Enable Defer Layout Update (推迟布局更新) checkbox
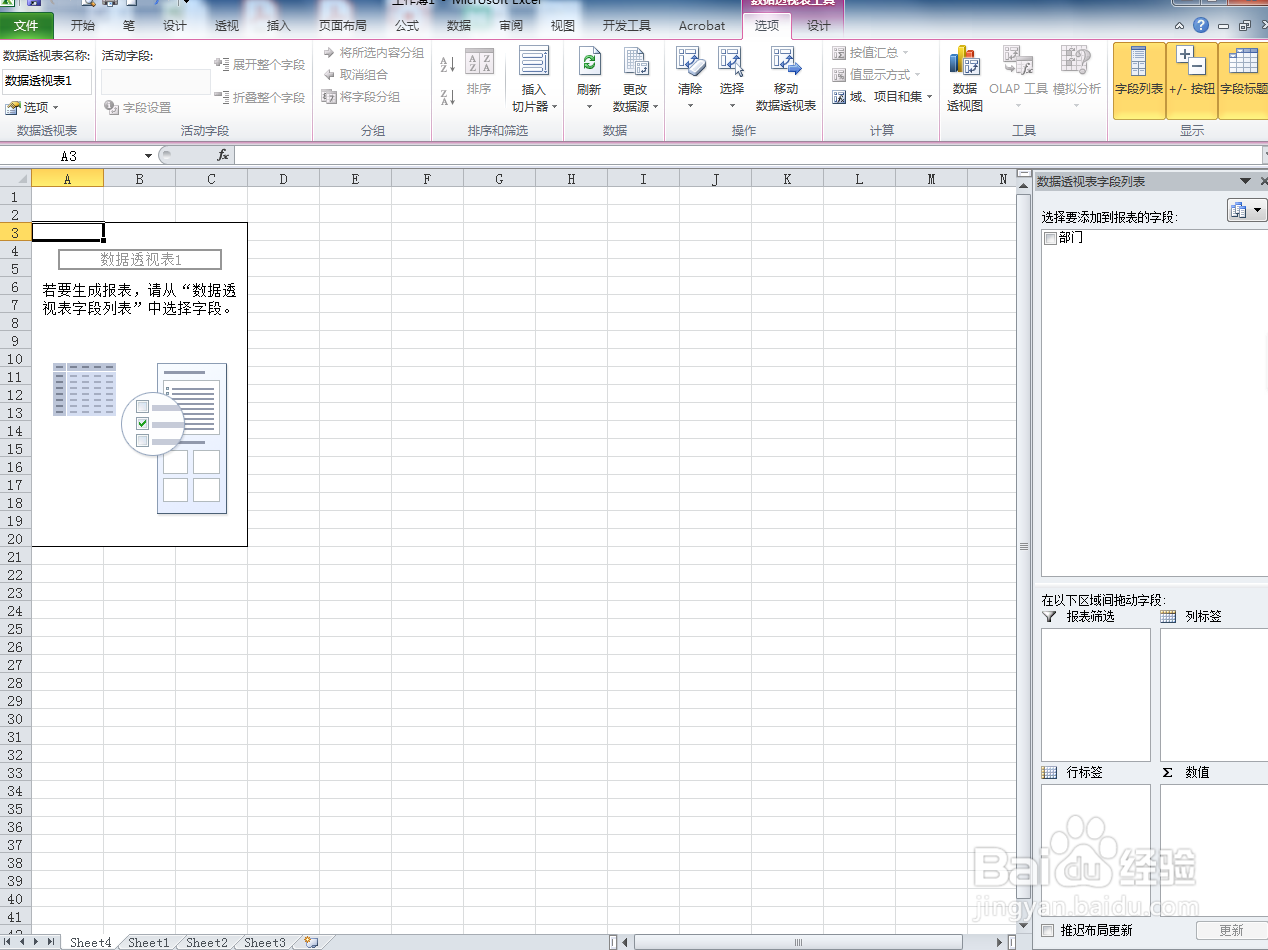Image resolution: width=1268 pixels, height=950 pixels. [1048, 931]
